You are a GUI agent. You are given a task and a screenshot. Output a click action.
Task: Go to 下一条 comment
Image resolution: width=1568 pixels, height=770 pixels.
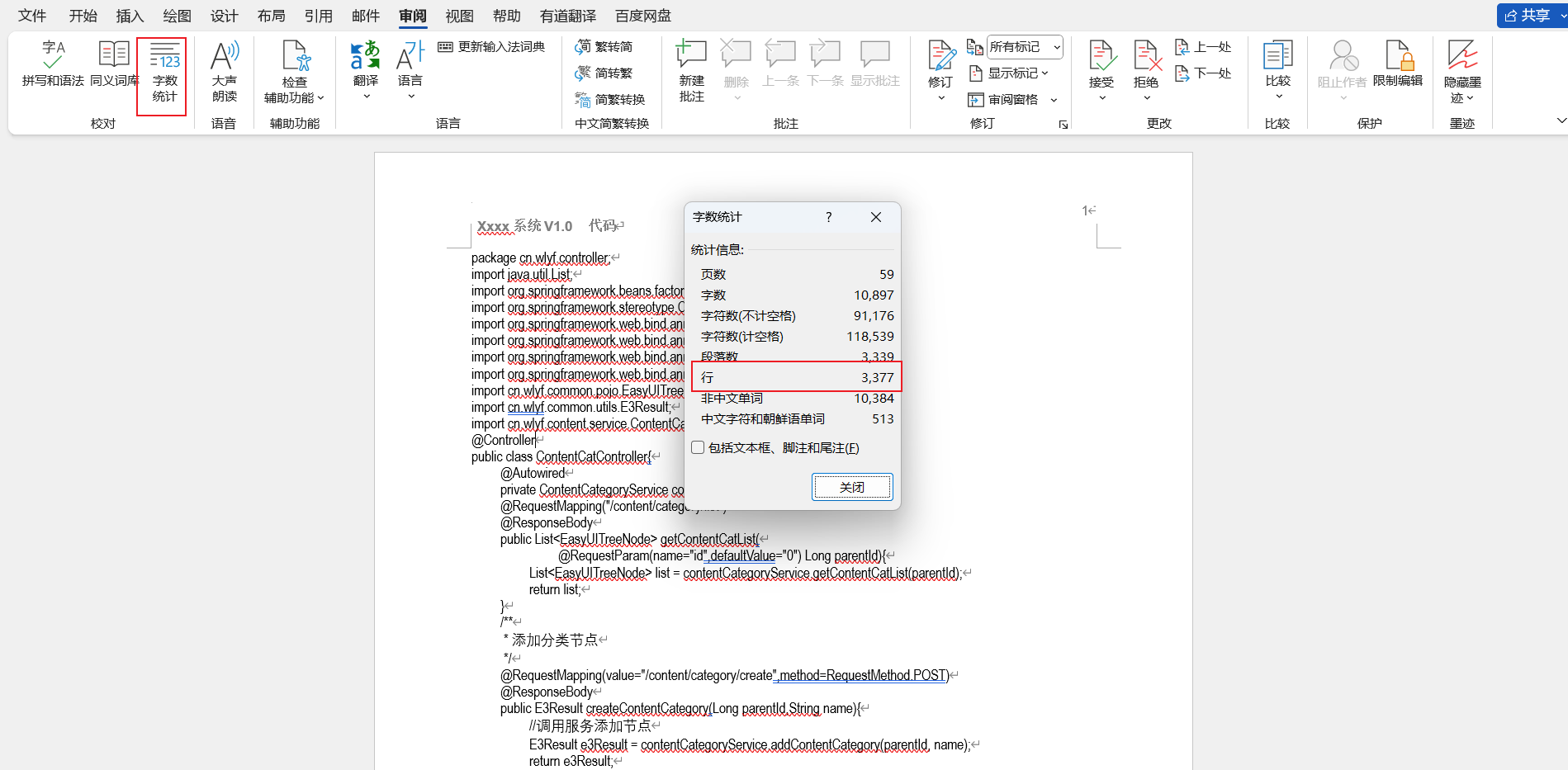[x=825, y=64]
